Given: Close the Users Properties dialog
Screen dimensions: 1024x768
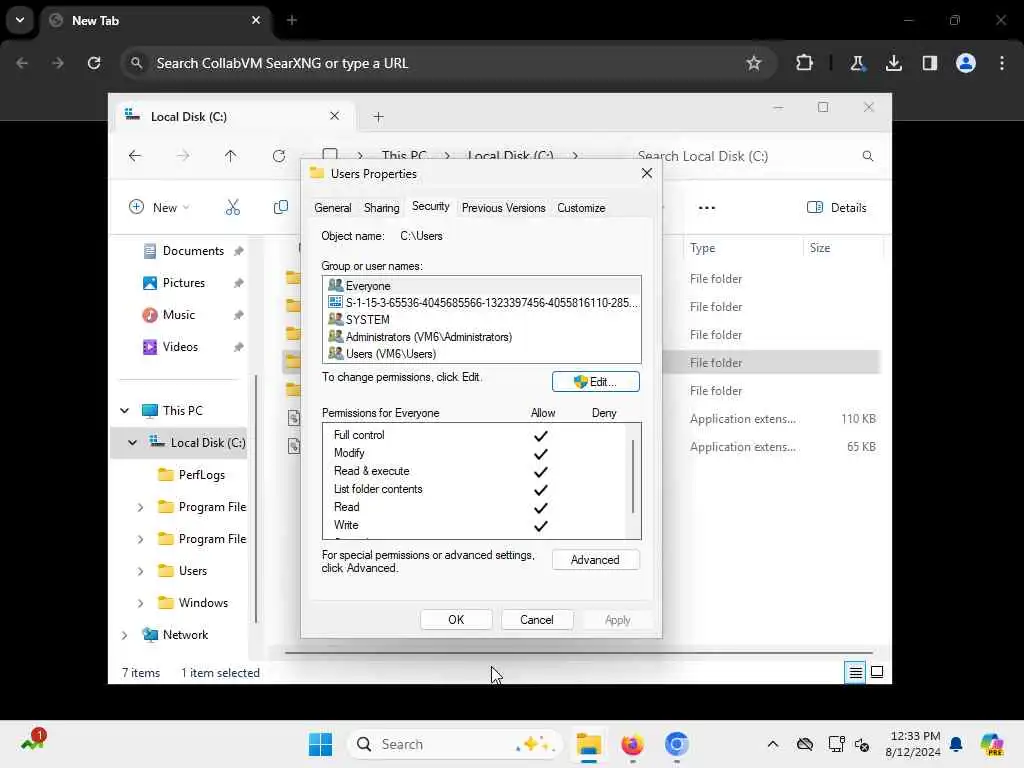Looking at the screenshot, I should pos(647,173).
